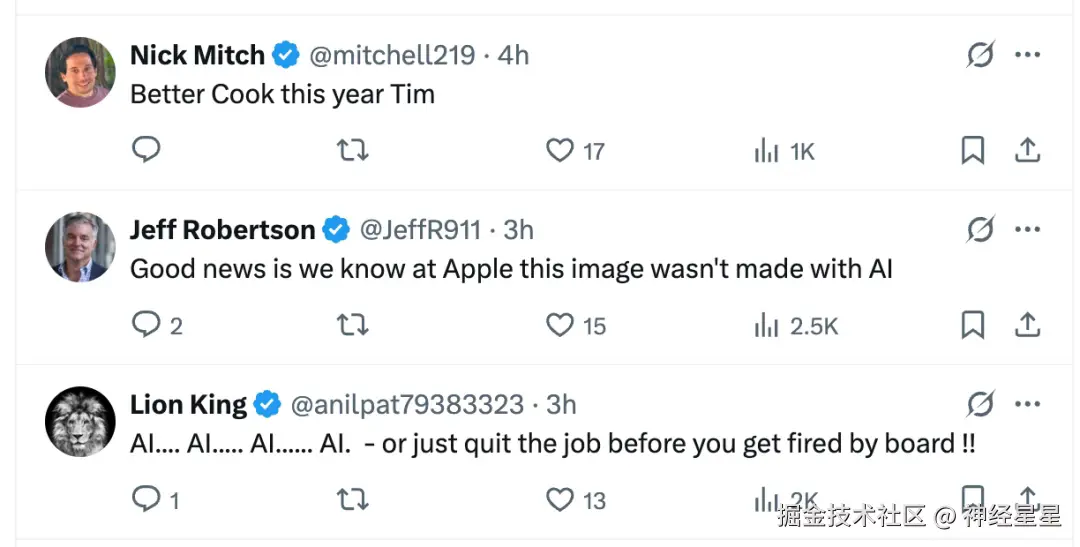Reply to Nick Mitch's tweet
This screenshot has width=1080, height=547.
tap(146, 150)
